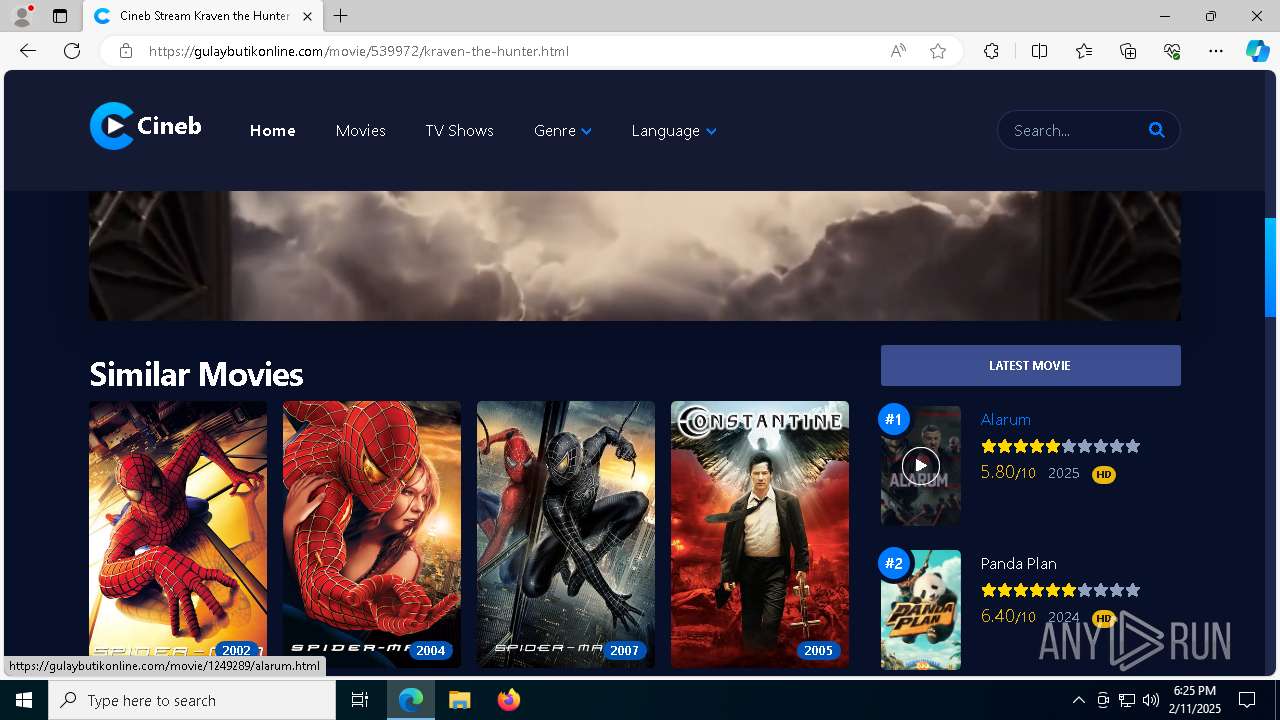Screen dimensions: 1280x720
Task: Open Spider-Man 2 2004 poster
Action: [372, 534]
